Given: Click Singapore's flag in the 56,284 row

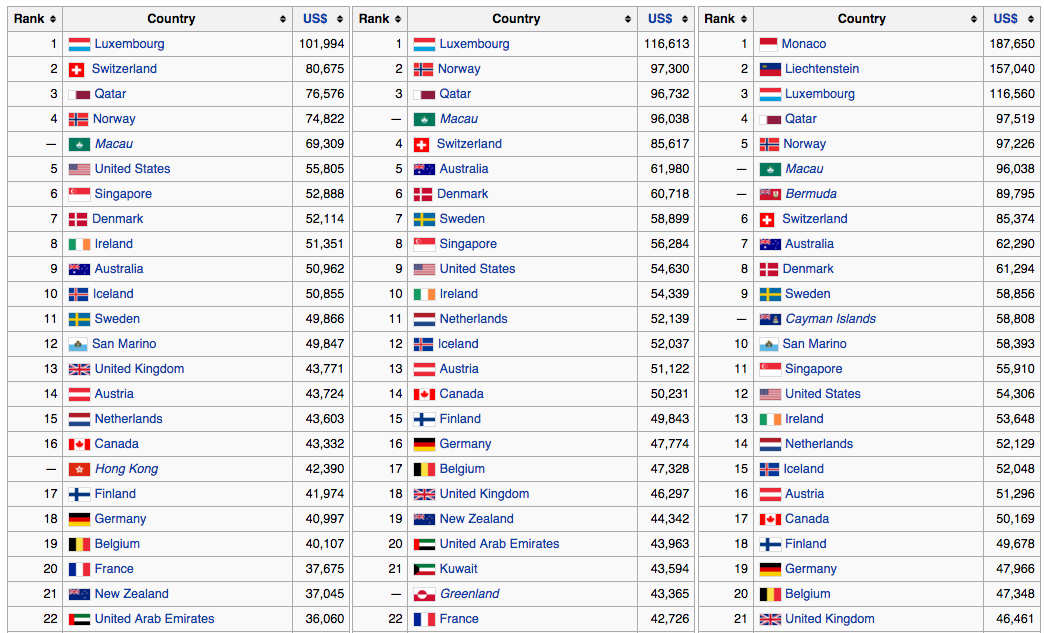Looking at the screenshot, I should point(424,244).
